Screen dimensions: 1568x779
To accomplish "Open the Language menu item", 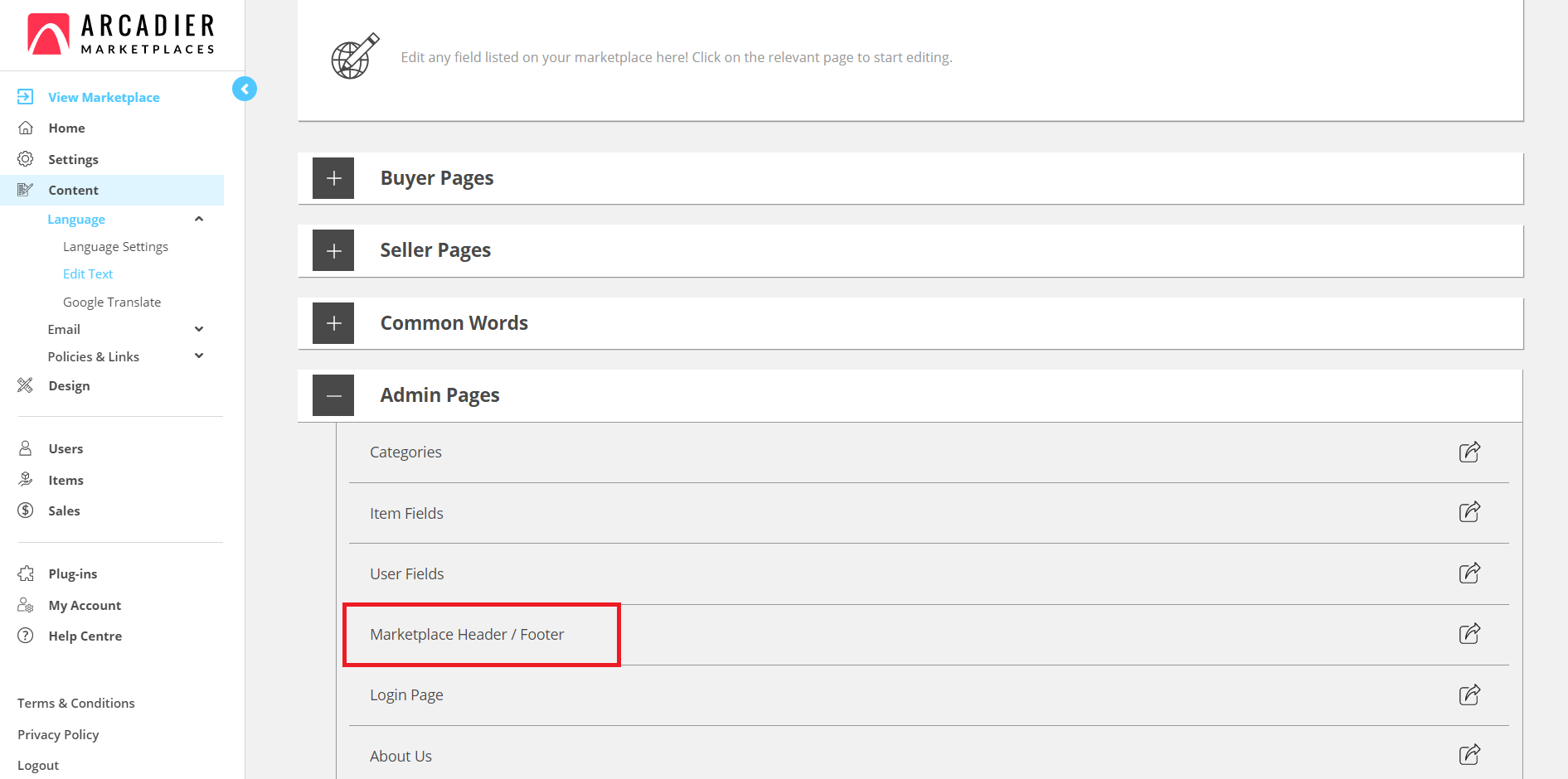I will coord(76,220).
